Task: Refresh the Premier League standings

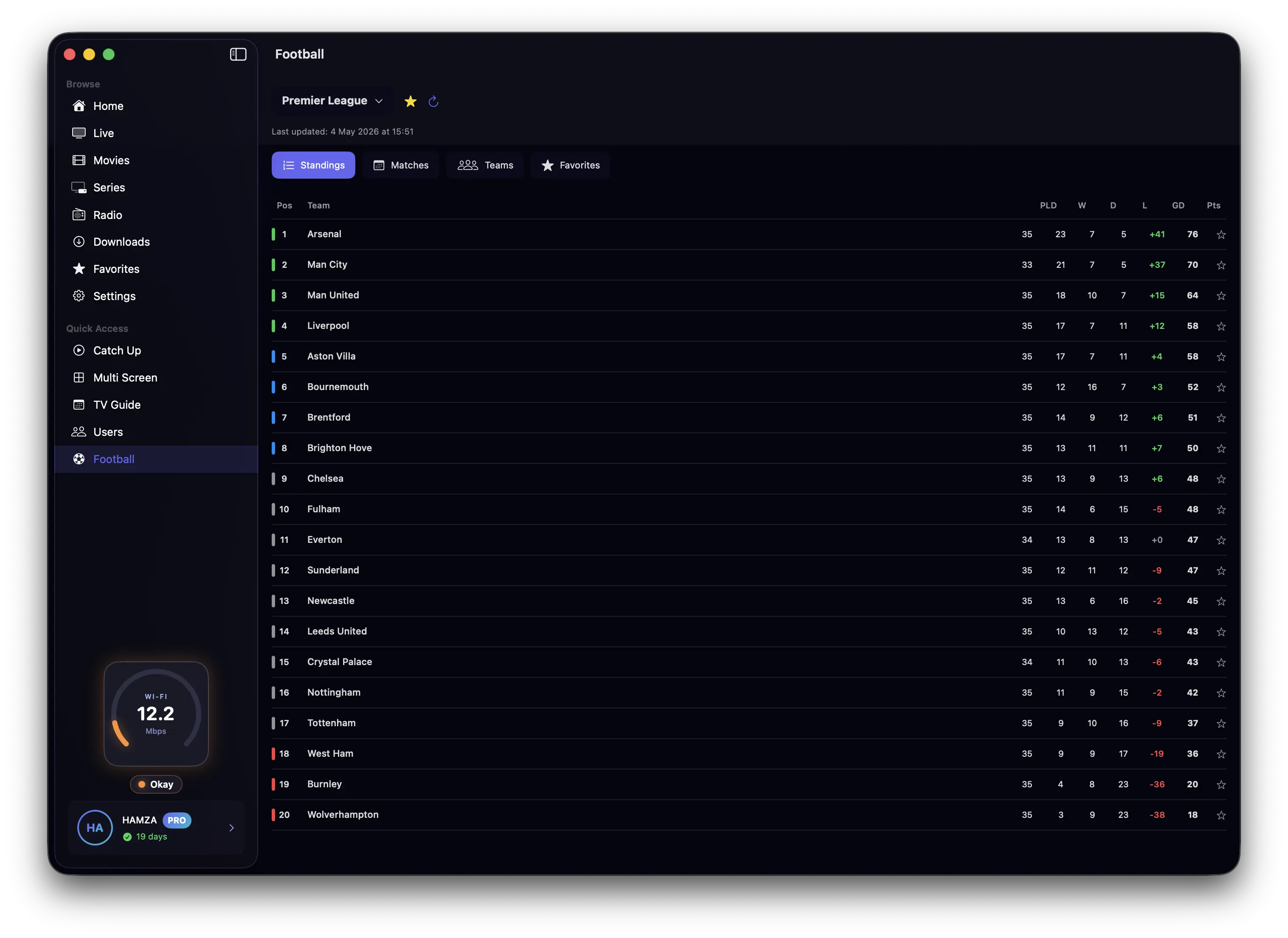Action: pos(433,101)
